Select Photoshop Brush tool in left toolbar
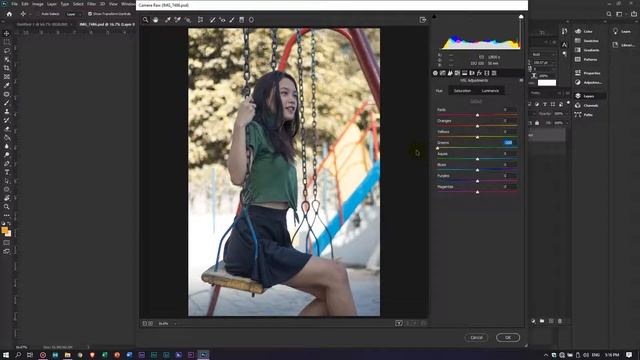 click(7, 102)
